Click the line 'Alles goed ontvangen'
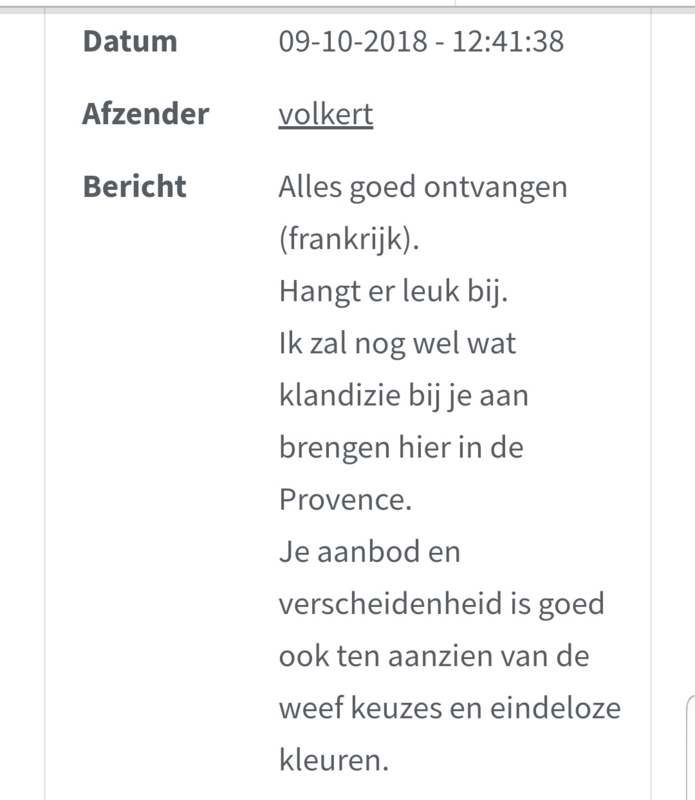 pos(423,187)
